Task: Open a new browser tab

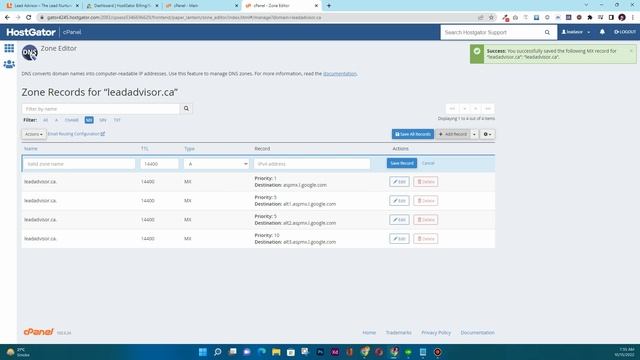Action: pyautogui.click(x=329, y=6)
